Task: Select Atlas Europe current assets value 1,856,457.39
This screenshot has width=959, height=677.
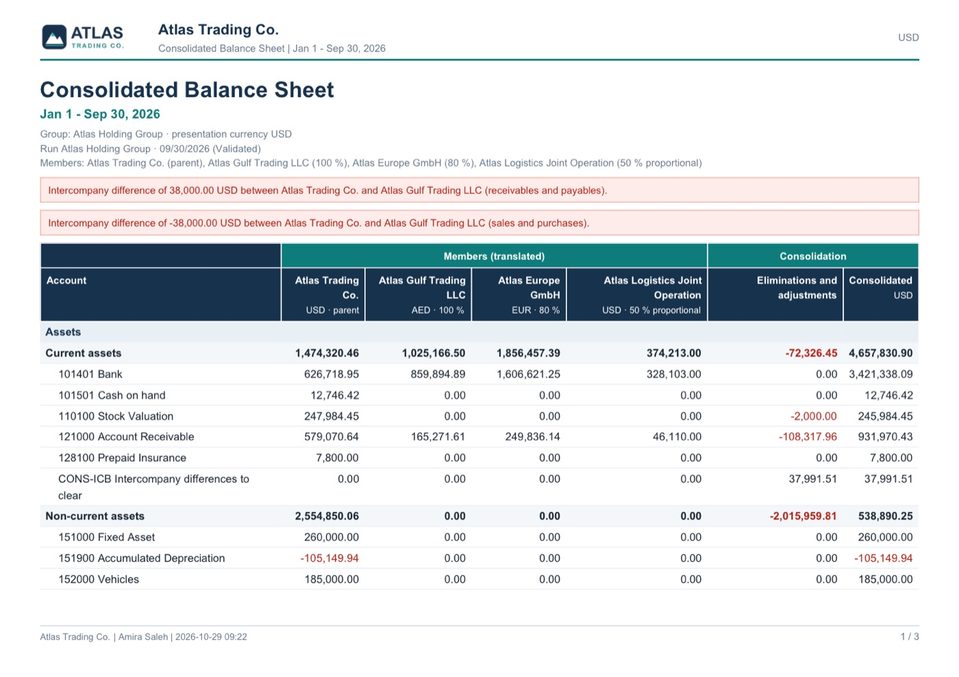Action: (x=528, y=353)
